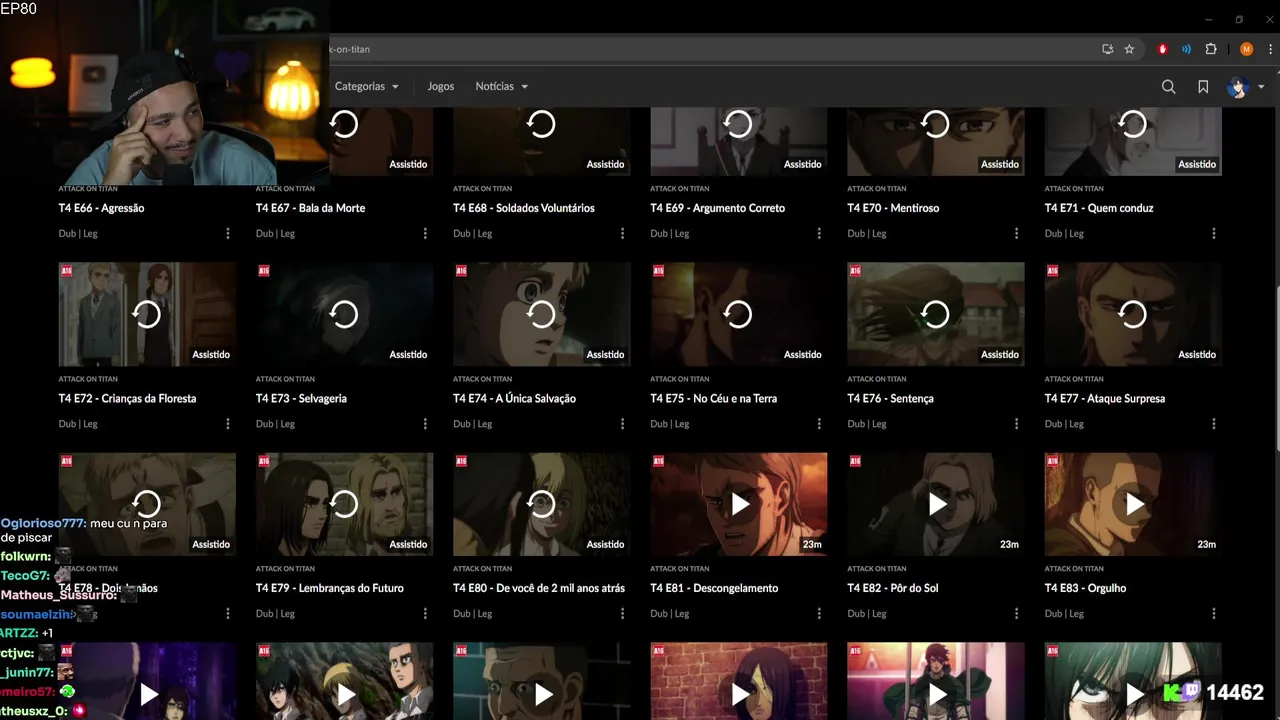The width and height of the screenshot is (1280, 720).
Task: Open options menu for E71 - Quem conduz
Action: 1214,233
